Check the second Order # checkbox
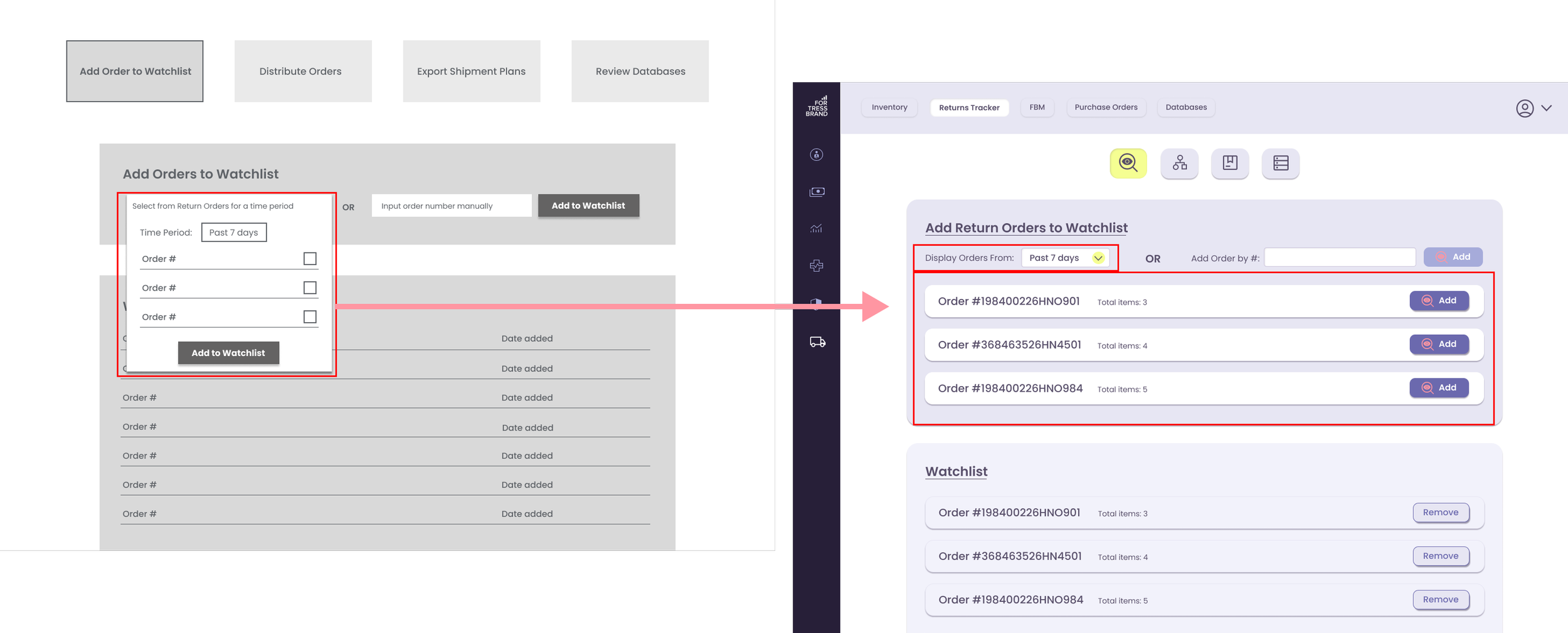Viewport: 1568px width, 633px height. click(310, 288)
